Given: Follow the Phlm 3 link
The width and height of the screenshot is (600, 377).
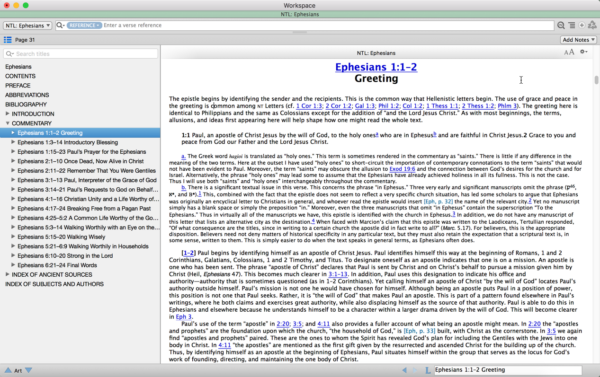Looking at the screenshot, I should pos(507,106).
